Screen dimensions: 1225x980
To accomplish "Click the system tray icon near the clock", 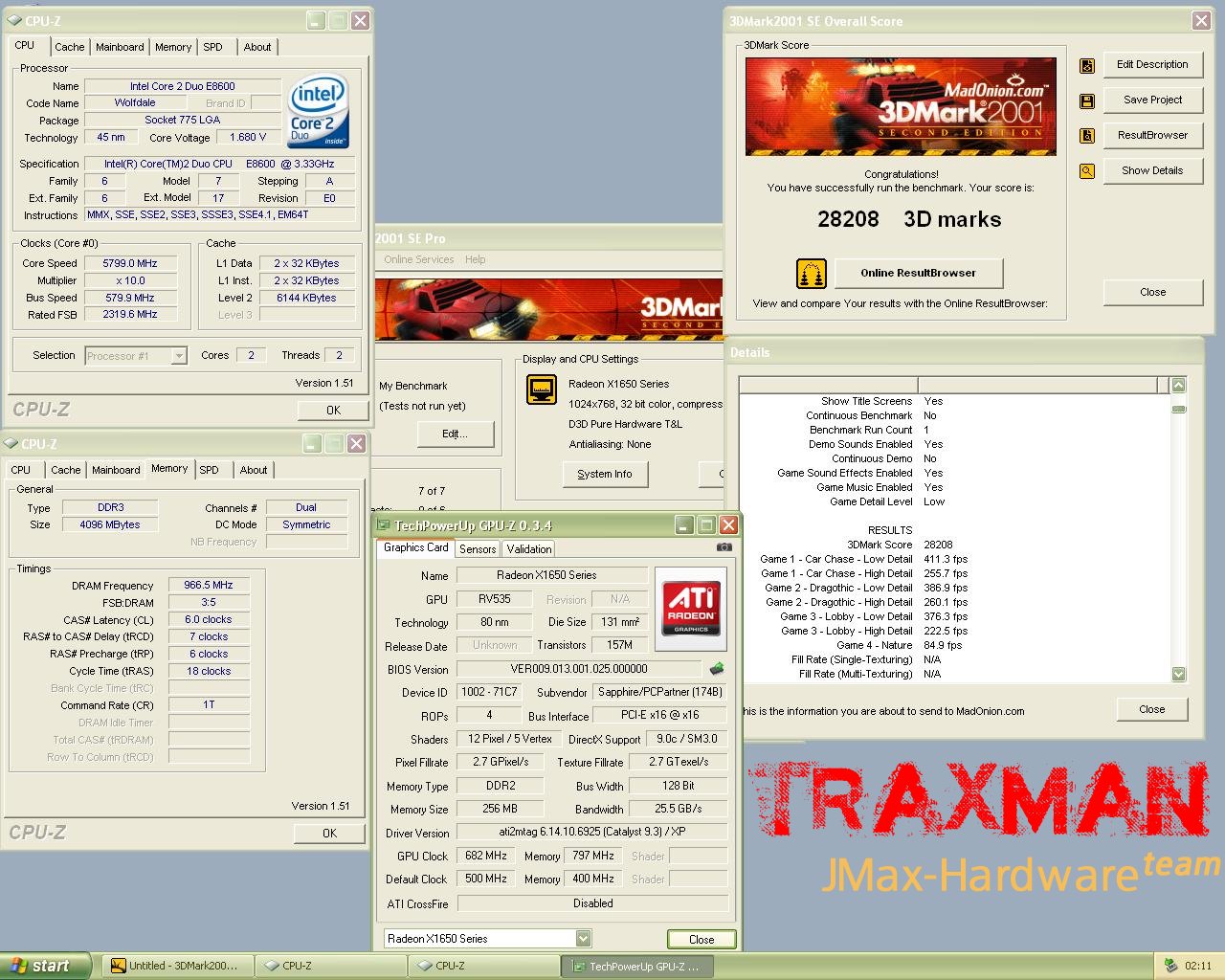I will (1170, 966).
